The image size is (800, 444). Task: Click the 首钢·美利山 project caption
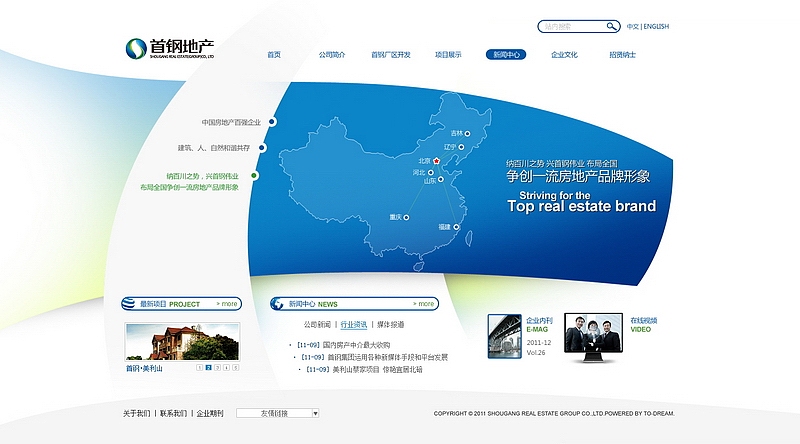(144, 368)
